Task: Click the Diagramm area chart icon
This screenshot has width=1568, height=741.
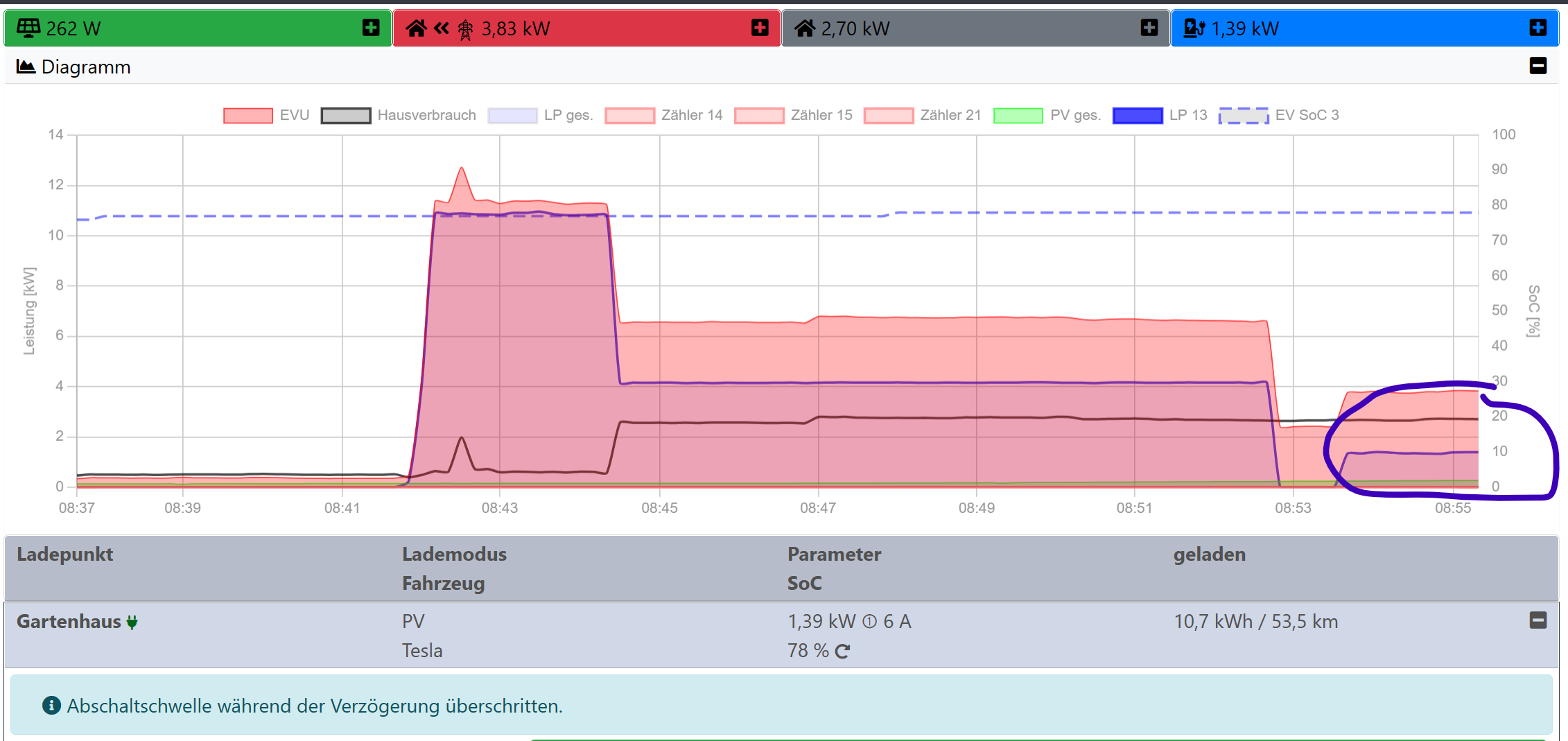Action: (x=26, y=67)
